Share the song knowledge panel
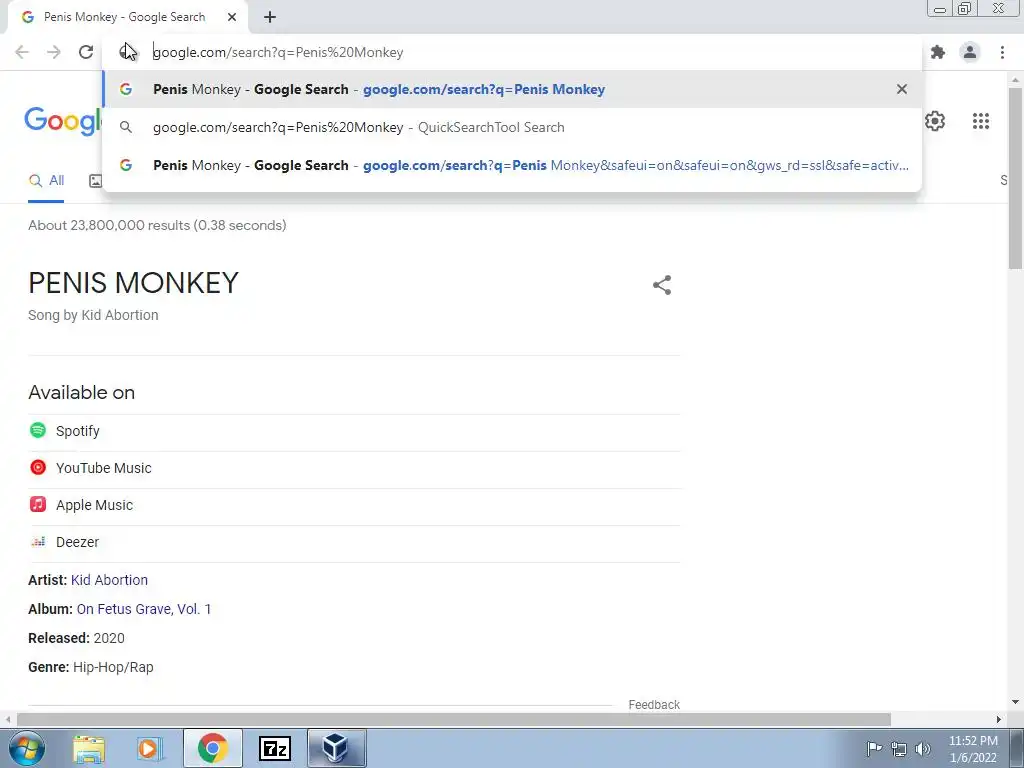Screen dimensions: 1024x768 (x=662, y=285)
